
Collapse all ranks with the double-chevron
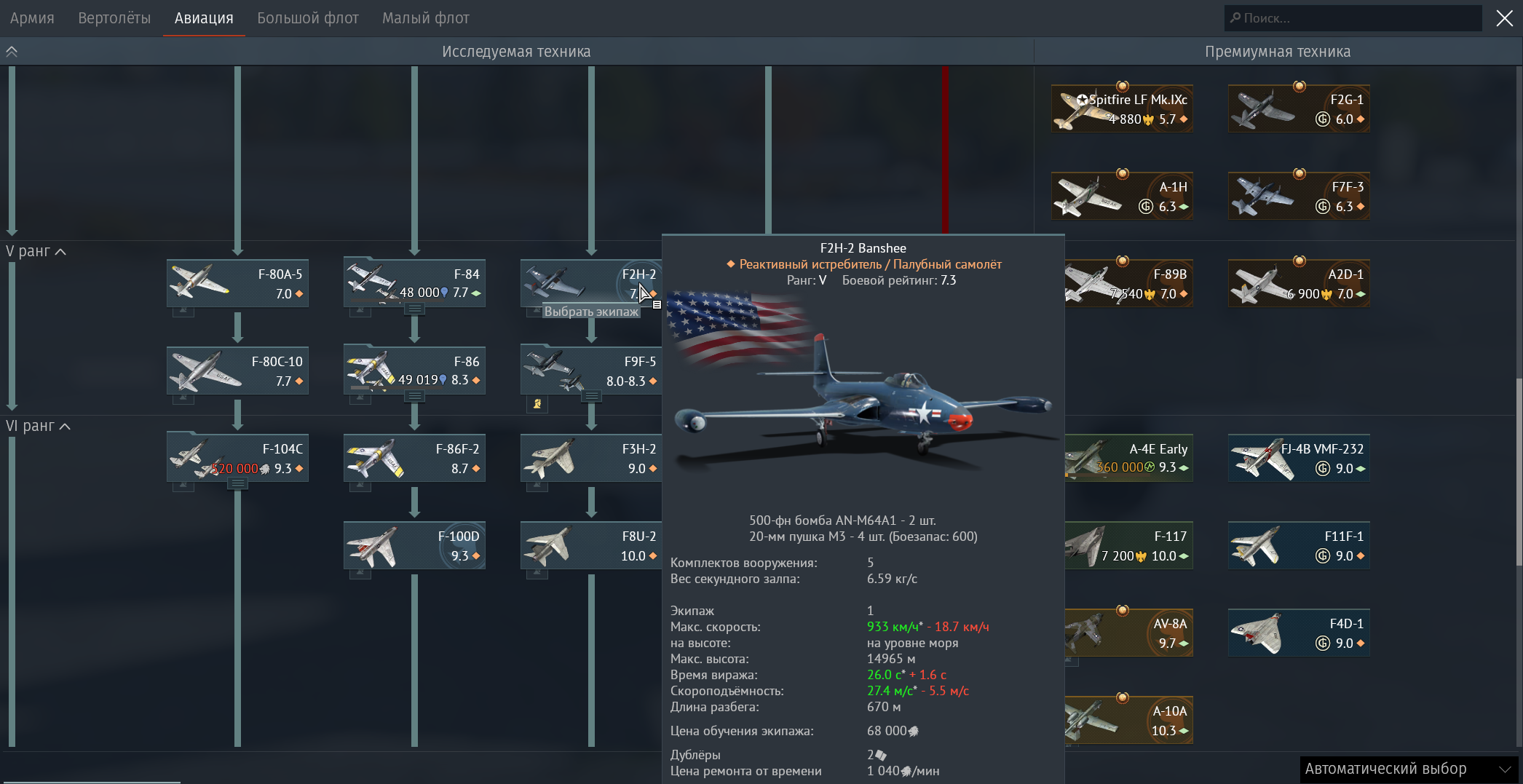point(12,52)
